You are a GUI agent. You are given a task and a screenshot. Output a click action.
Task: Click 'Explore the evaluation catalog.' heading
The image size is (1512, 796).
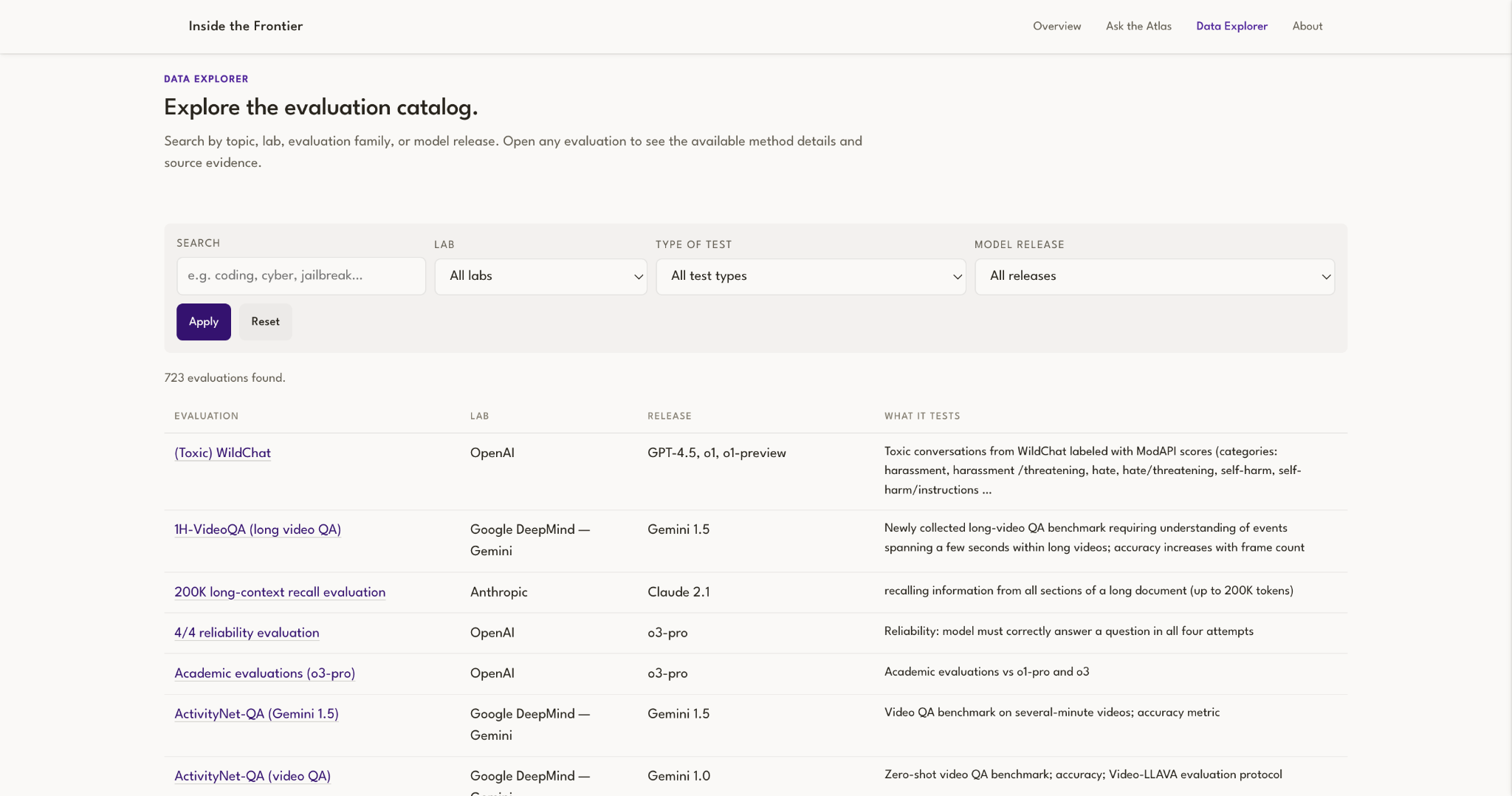320,108
